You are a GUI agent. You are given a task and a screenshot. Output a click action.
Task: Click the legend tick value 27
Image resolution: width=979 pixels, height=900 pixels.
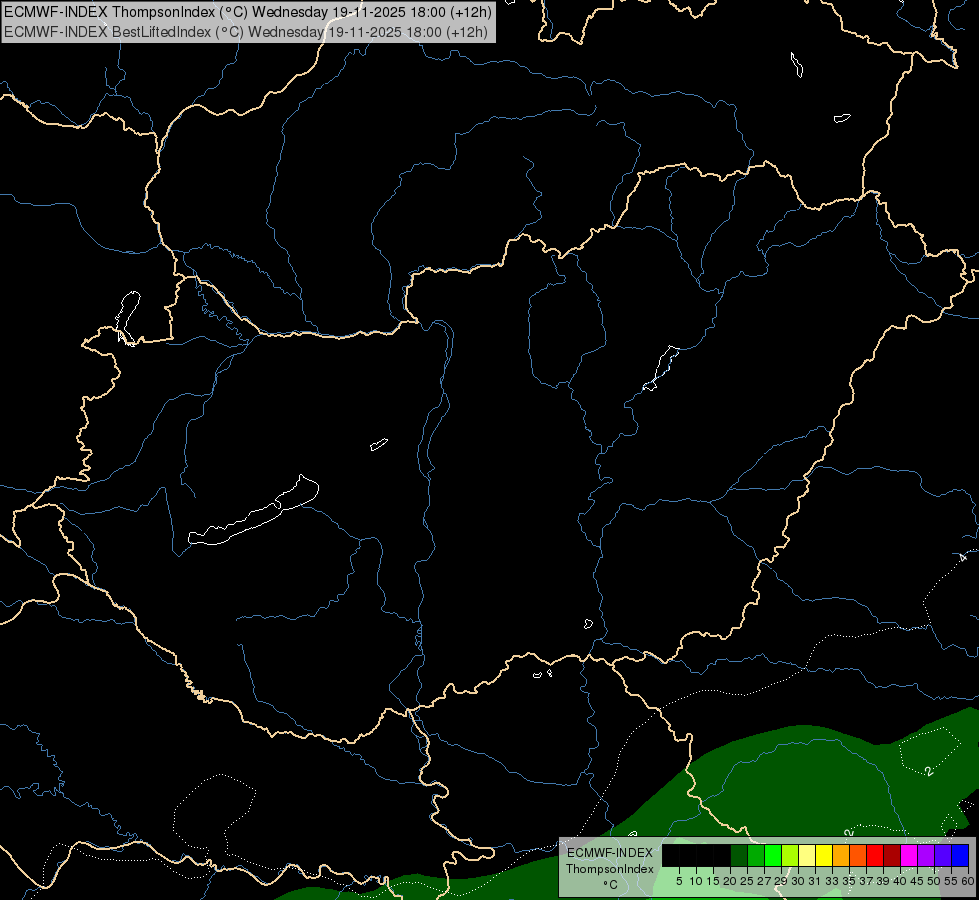tap(764, 881)
